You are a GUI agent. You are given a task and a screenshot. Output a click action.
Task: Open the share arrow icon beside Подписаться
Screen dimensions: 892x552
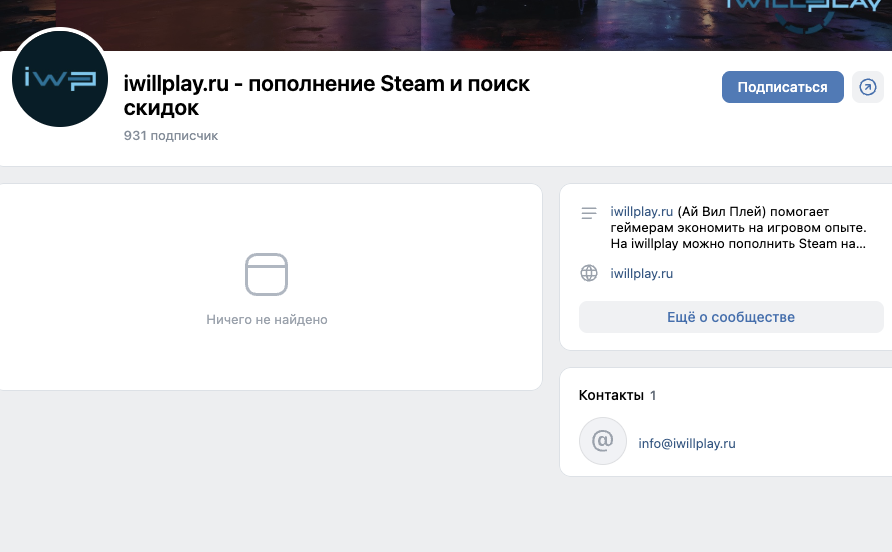tap(868, 87)
